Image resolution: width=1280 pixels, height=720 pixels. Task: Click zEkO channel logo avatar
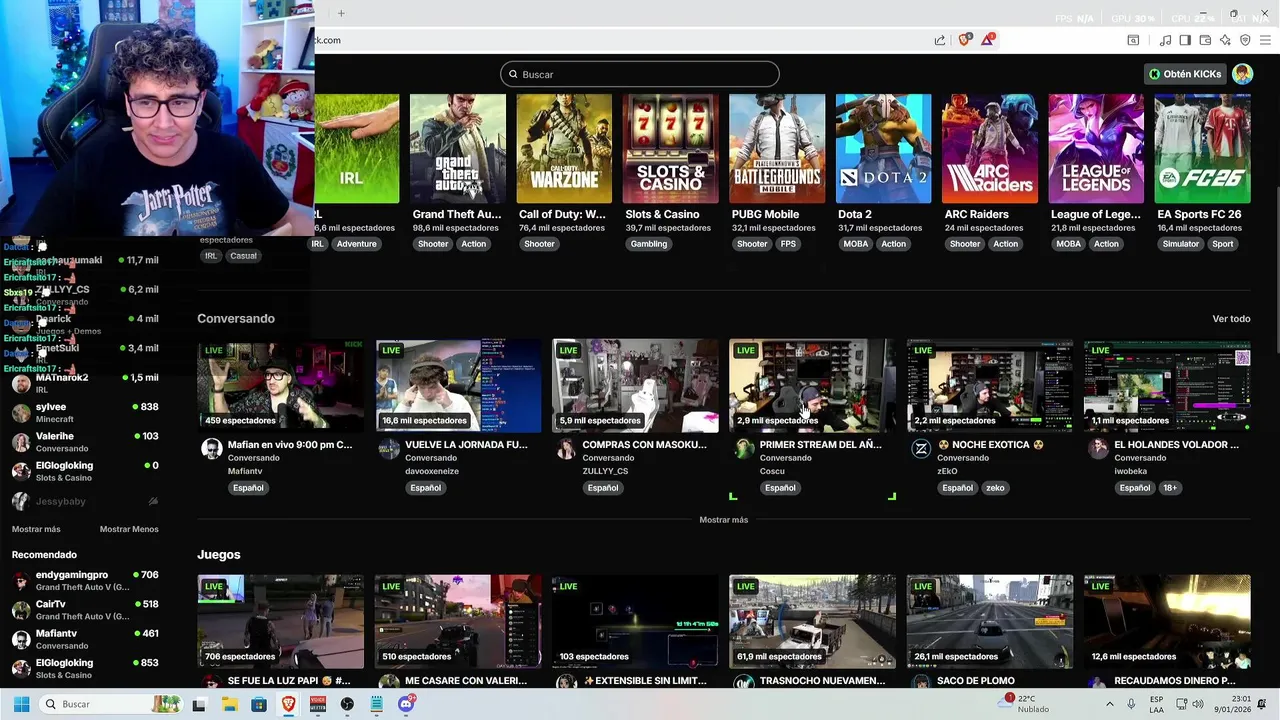[x=920, y=449]
